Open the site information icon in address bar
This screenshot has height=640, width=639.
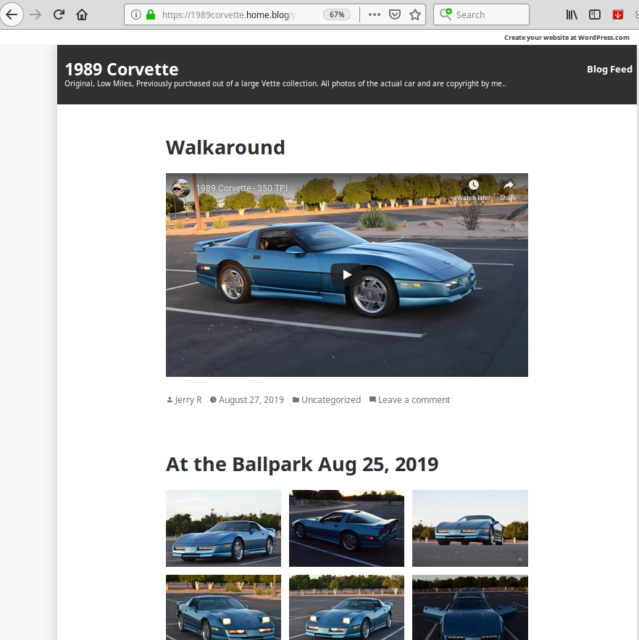(136, 15)
